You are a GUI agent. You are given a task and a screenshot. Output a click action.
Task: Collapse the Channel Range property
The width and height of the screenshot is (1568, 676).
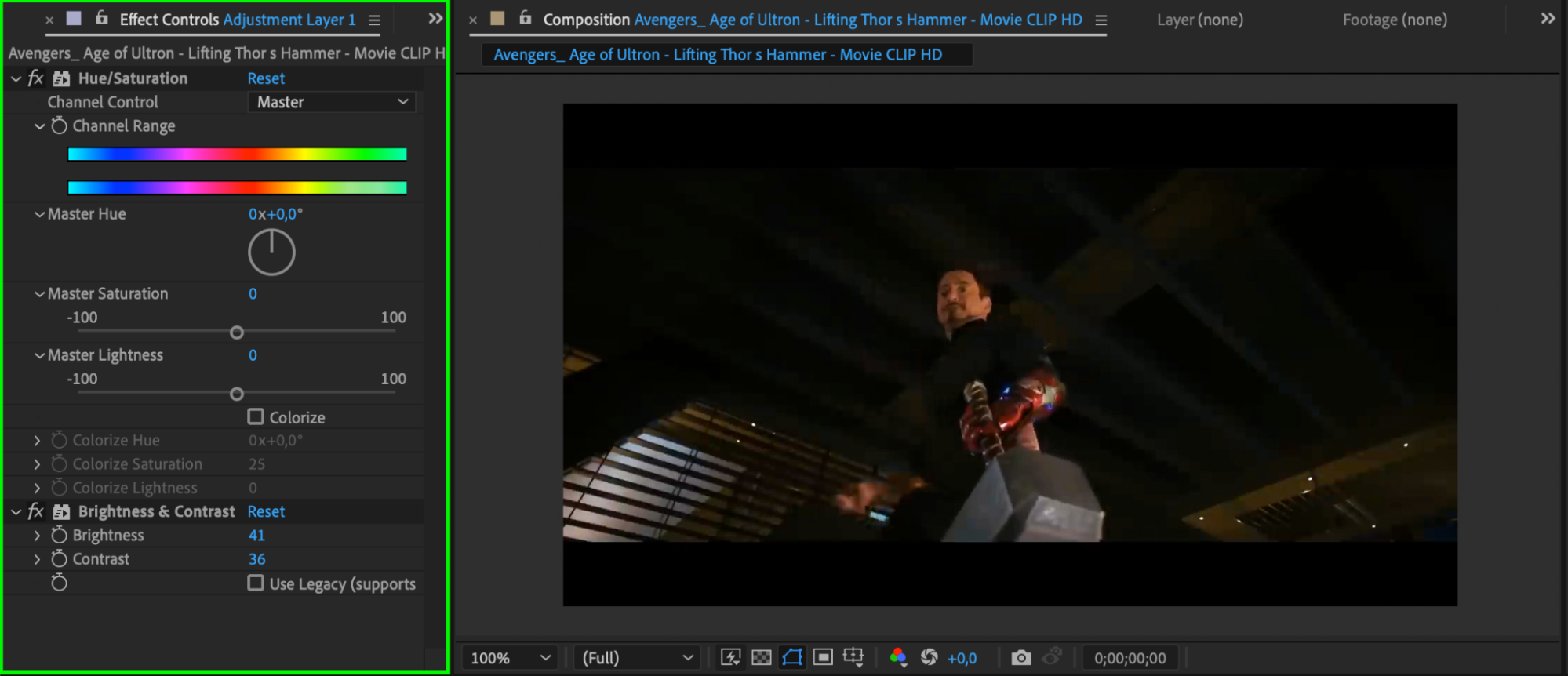(x=39, y=125)
